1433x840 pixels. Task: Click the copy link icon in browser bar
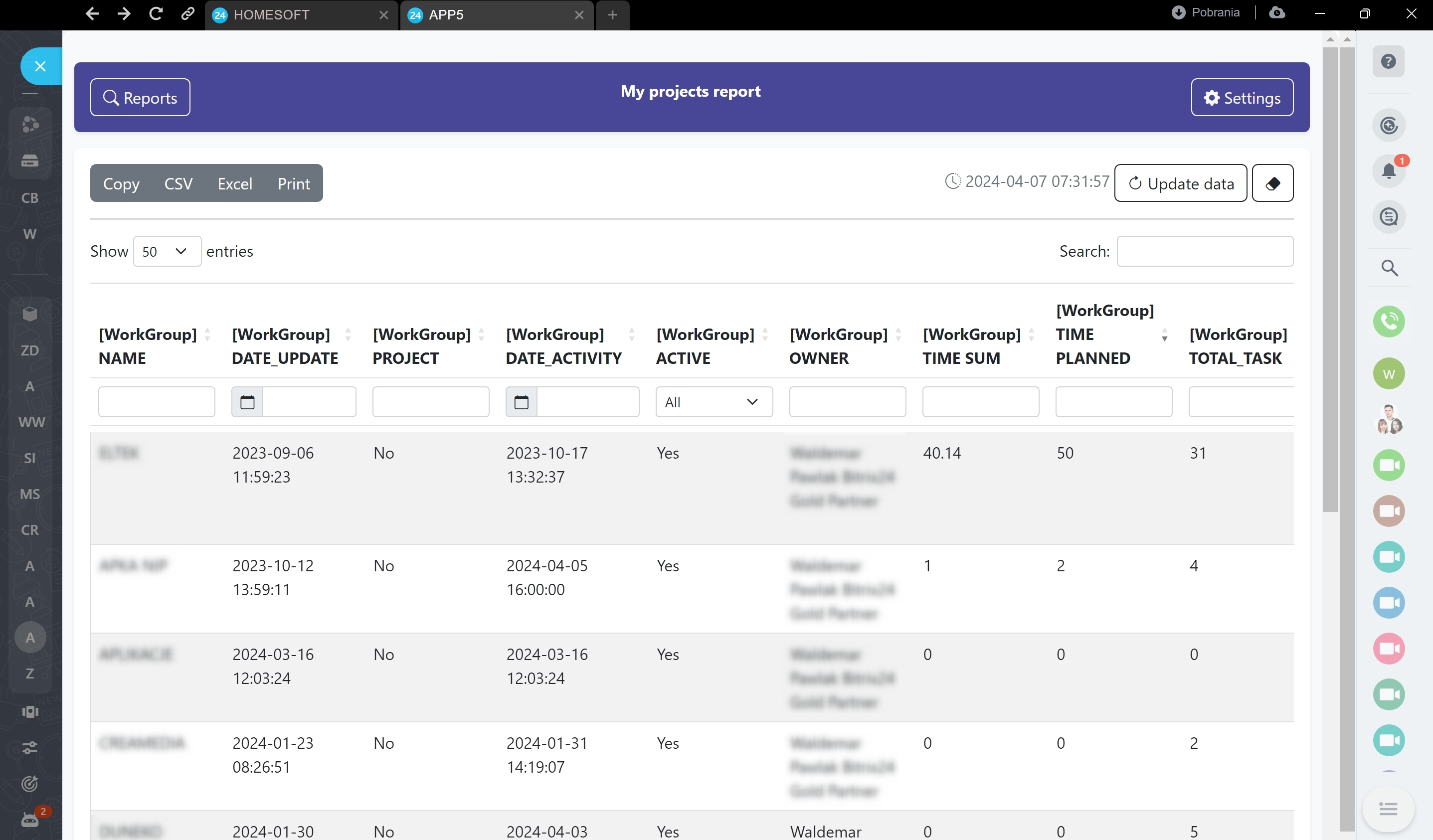(x=187, y=13)
